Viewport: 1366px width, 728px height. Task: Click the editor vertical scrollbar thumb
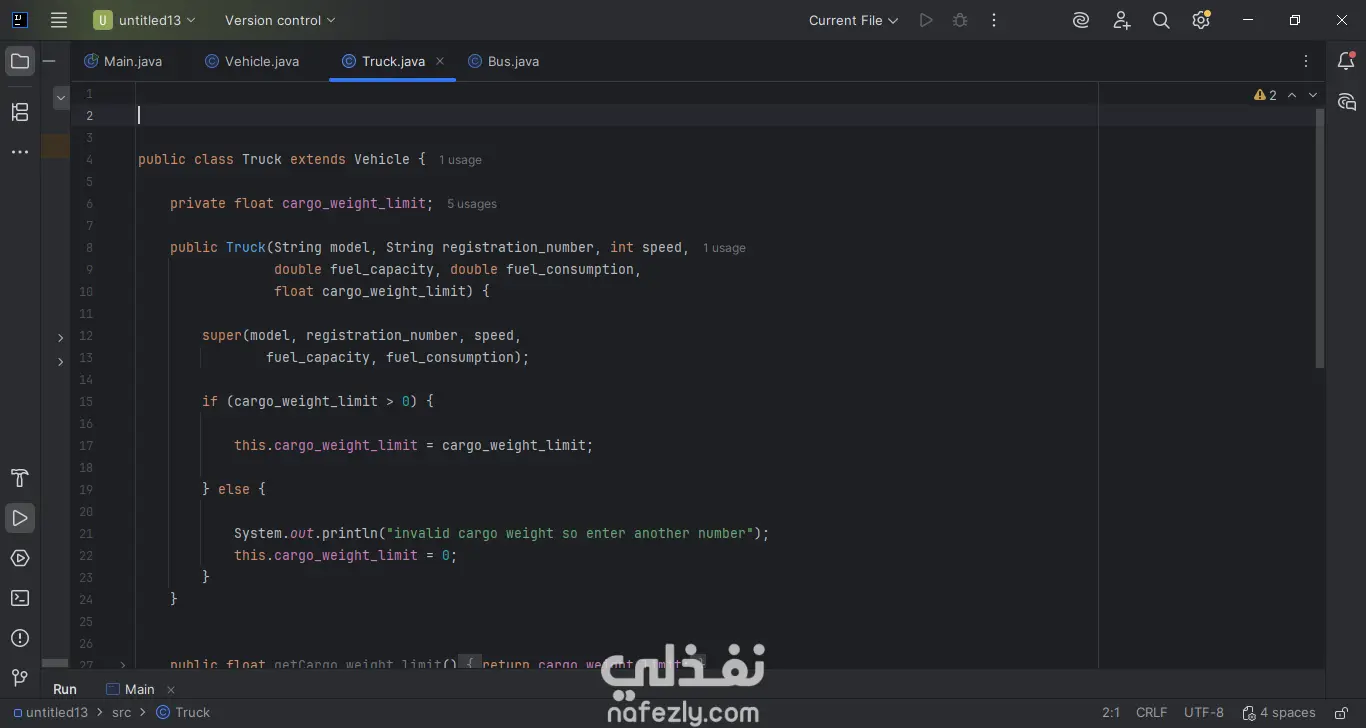[x=1320, y=238]
